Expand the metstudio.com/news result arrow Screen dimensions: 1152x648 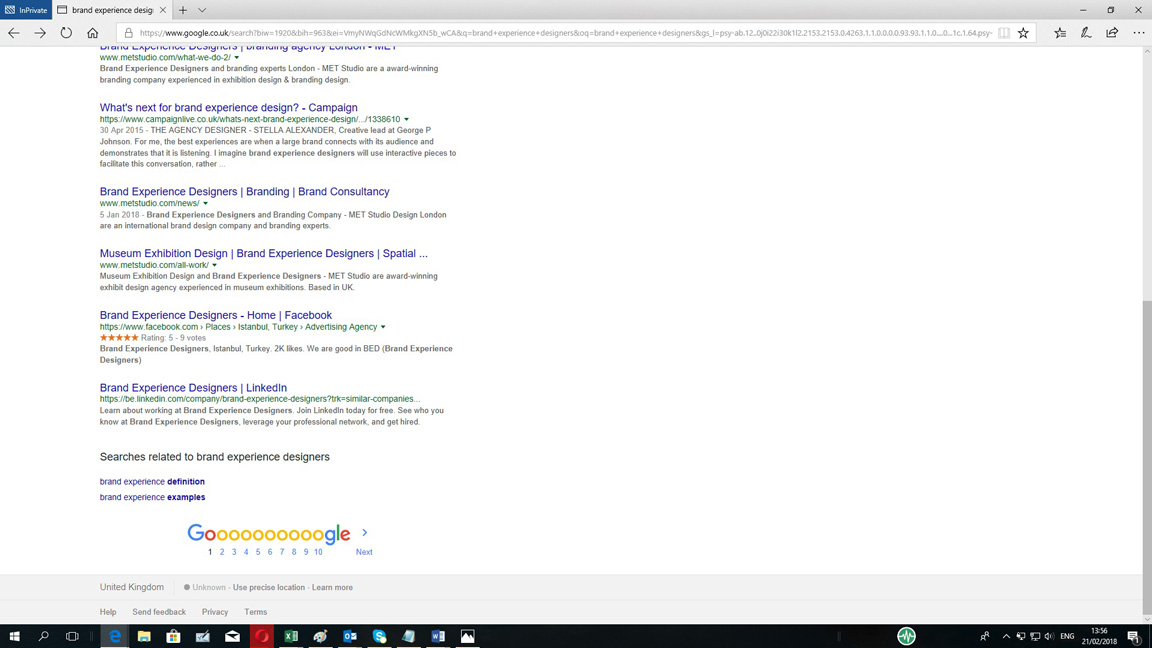click(x=206, y=204)
